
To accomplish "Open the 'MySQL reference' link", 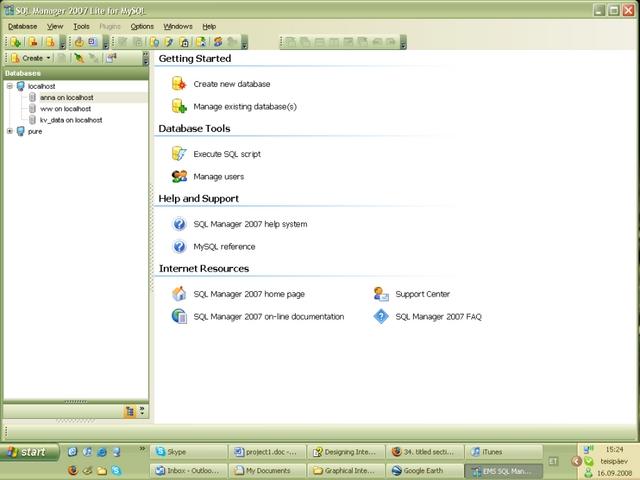I will [x=224, y=247].
